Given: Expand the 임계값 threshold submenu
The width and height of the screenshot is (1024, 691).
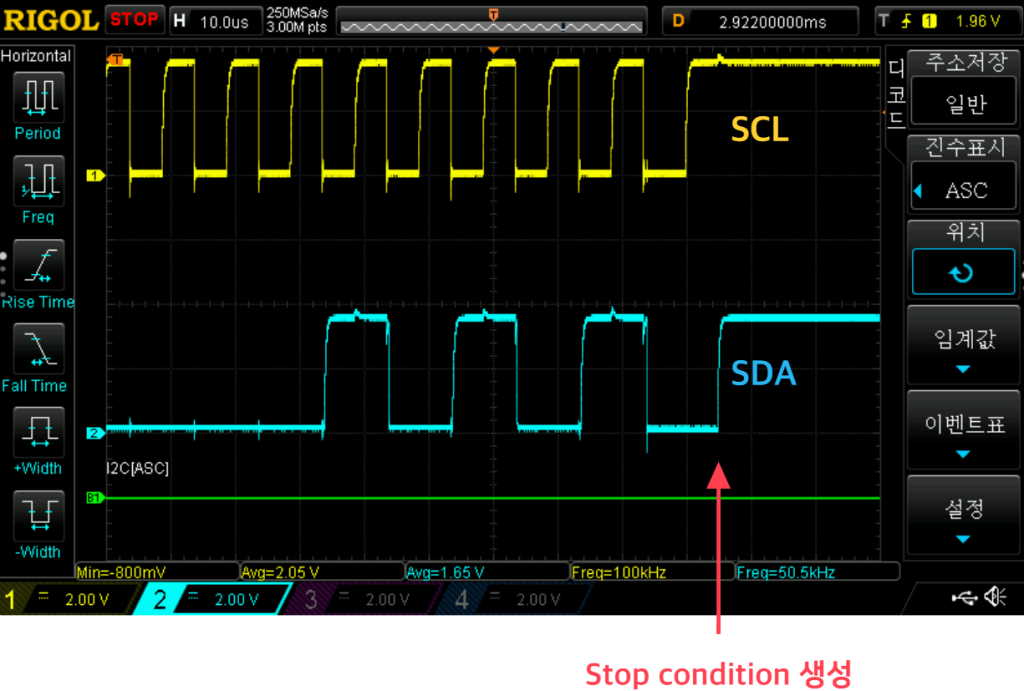Looking at the screenshot, I should click(963, 345).
